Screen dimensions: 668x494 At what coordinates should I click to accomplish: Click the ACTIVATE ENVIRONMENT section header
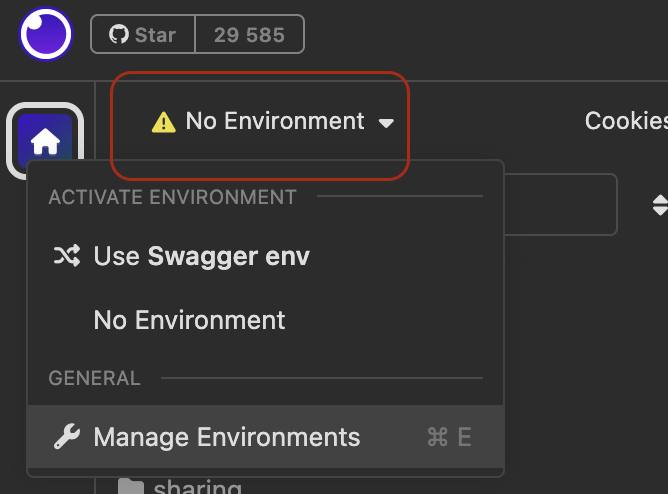coord(172,197)
